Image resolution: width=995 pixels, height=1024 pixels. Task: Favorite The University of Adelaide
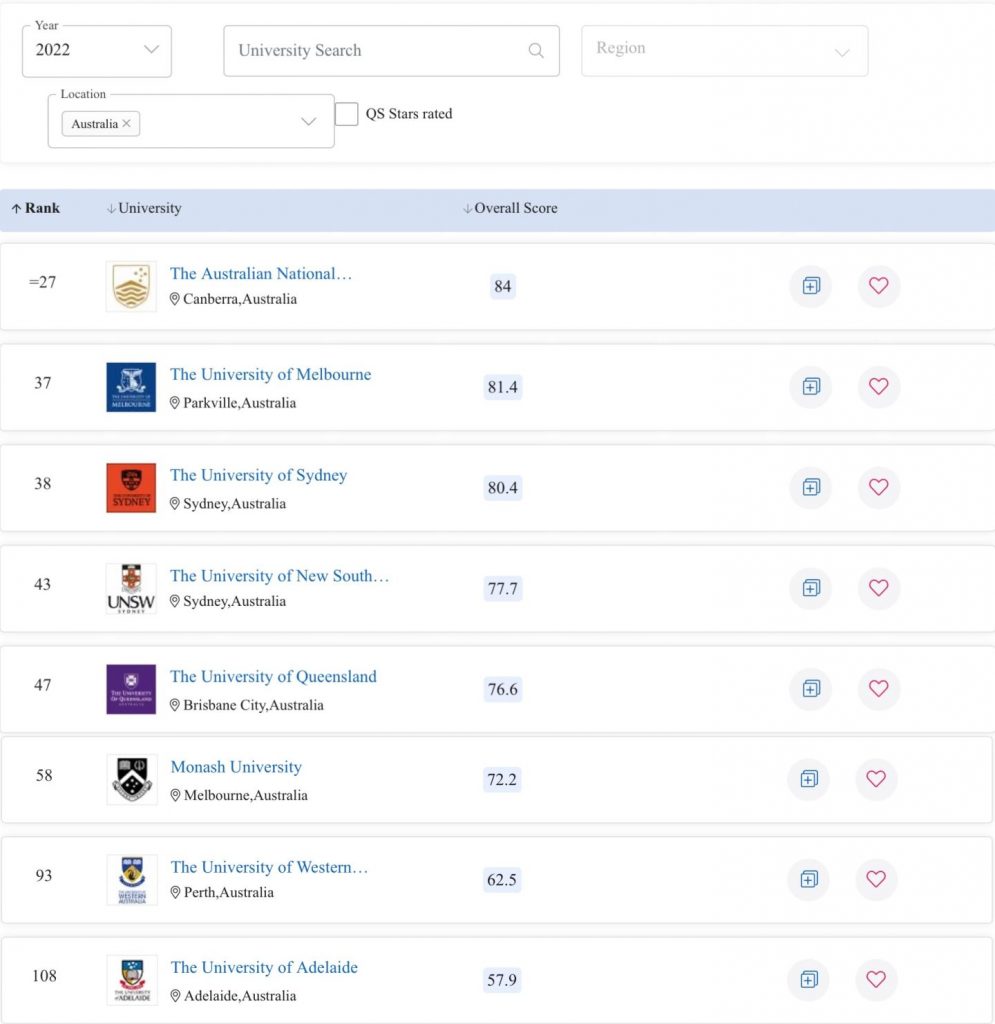[x=876, y=979]
